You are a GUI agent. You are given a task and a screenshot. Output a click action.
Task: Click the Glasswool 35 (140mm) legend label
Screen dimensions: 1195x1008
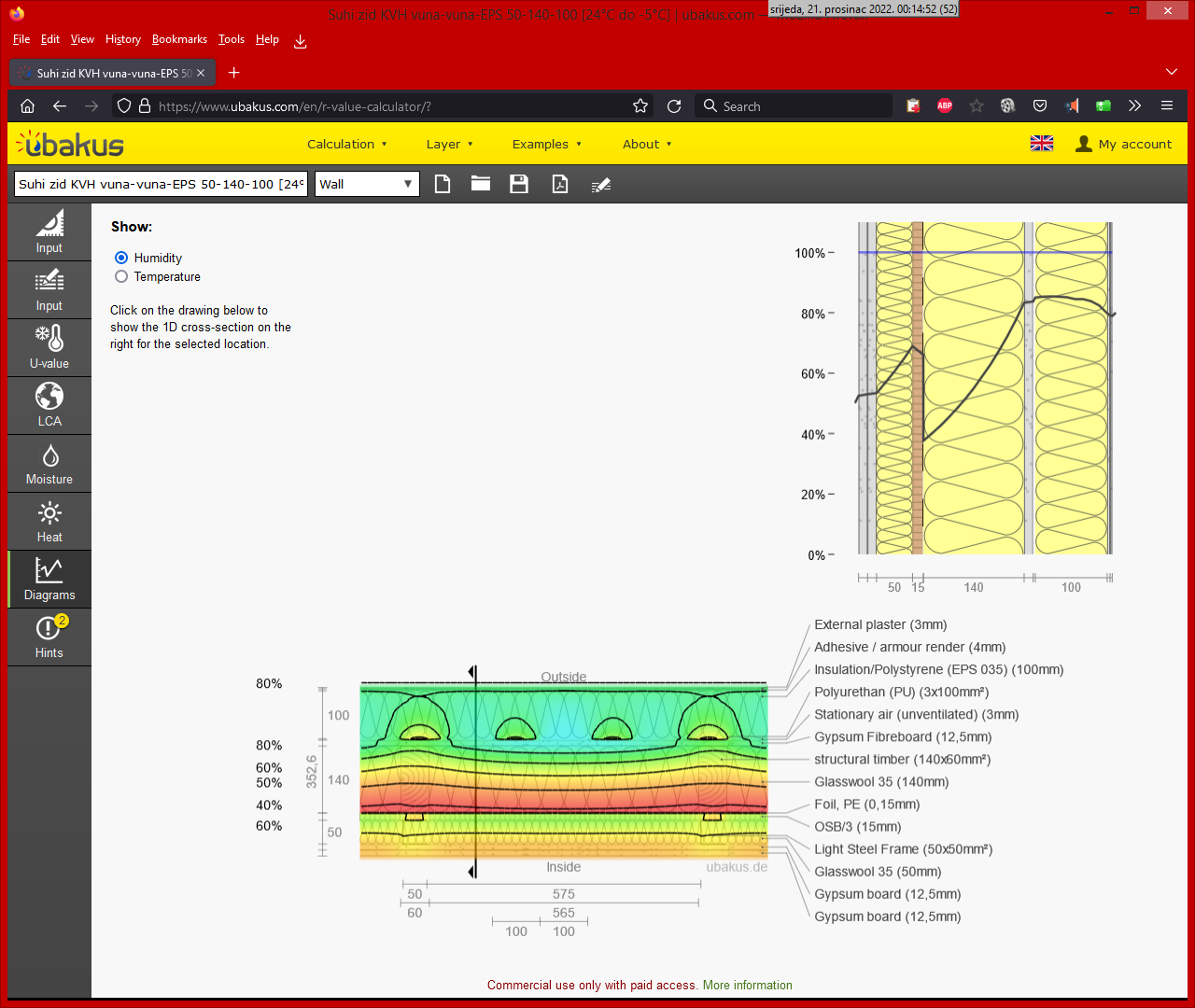coord(881,782)
